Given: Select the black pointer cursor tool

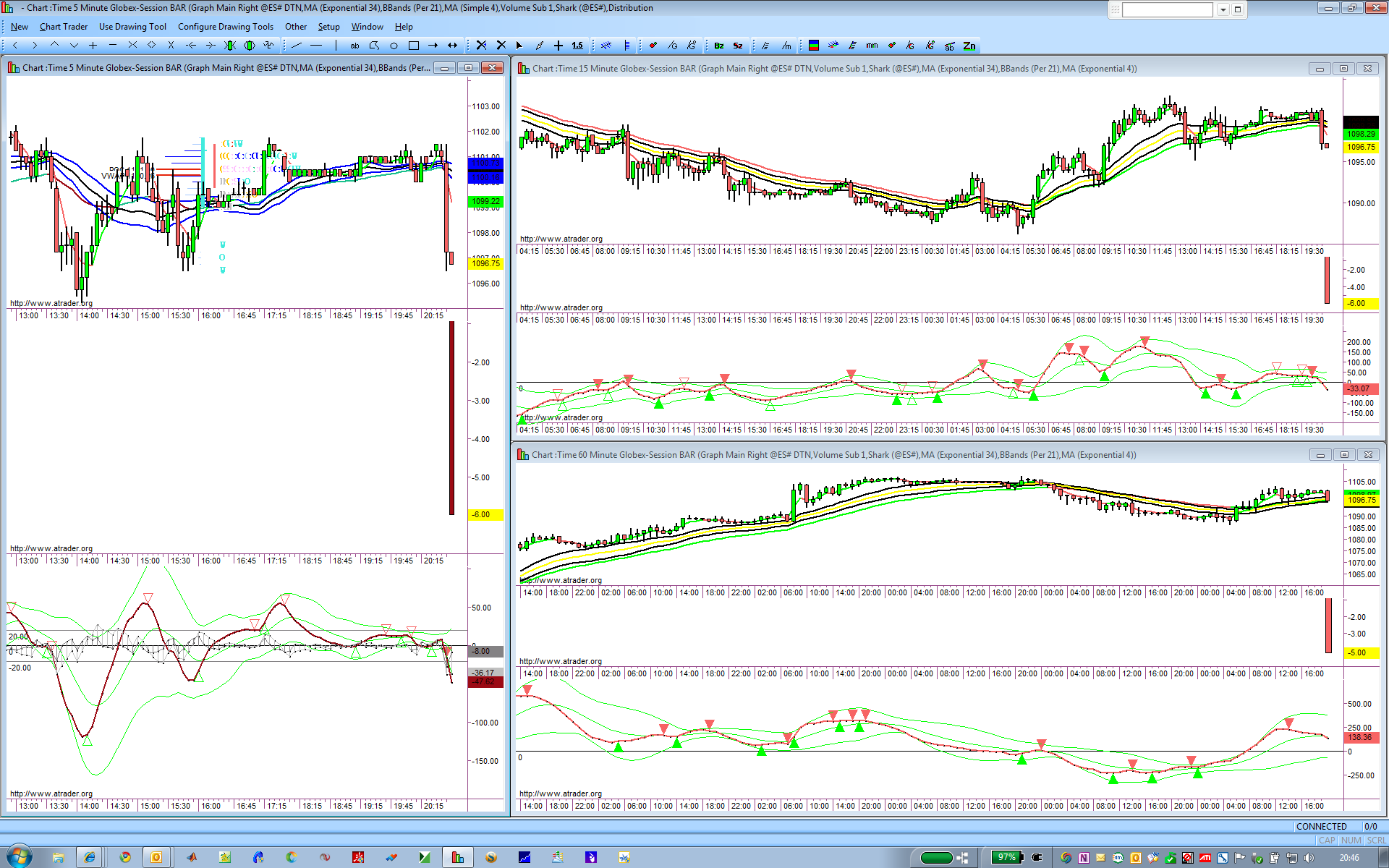Looking at the screenshot, I should click(x=519, y=46).
